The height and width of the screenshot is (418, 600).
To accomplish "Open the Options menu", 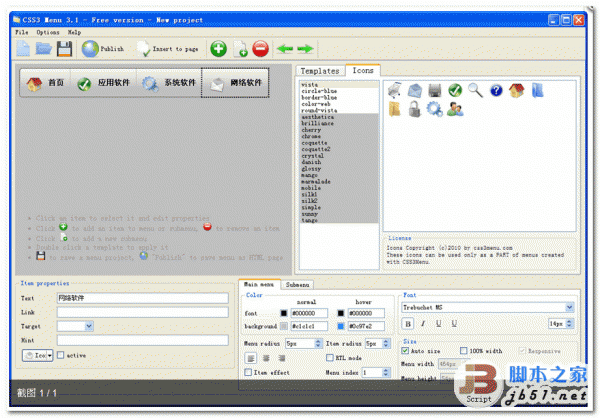I will coord(48,32).
